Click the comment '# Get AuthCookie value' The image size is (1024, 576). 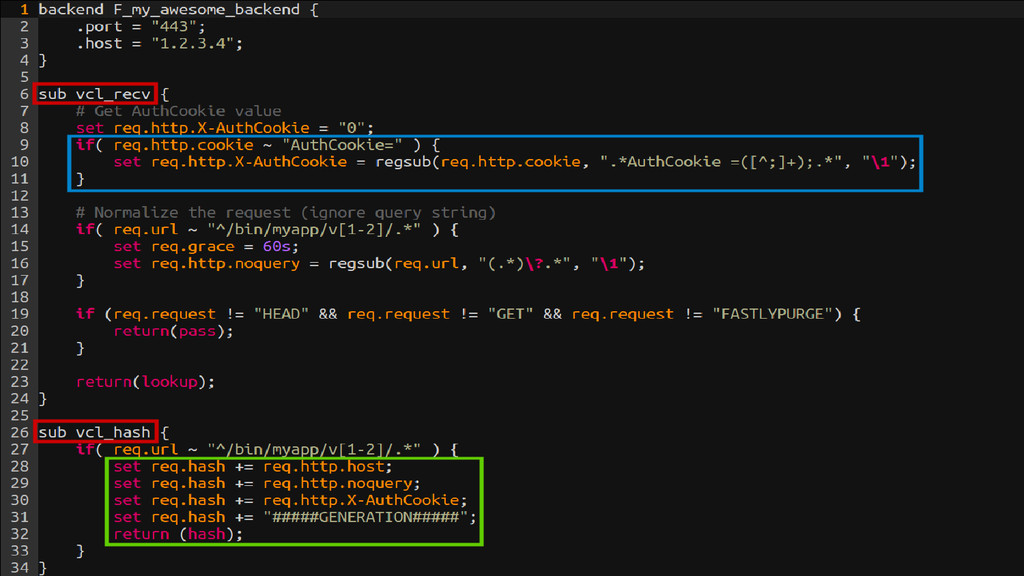coord(178,111)
